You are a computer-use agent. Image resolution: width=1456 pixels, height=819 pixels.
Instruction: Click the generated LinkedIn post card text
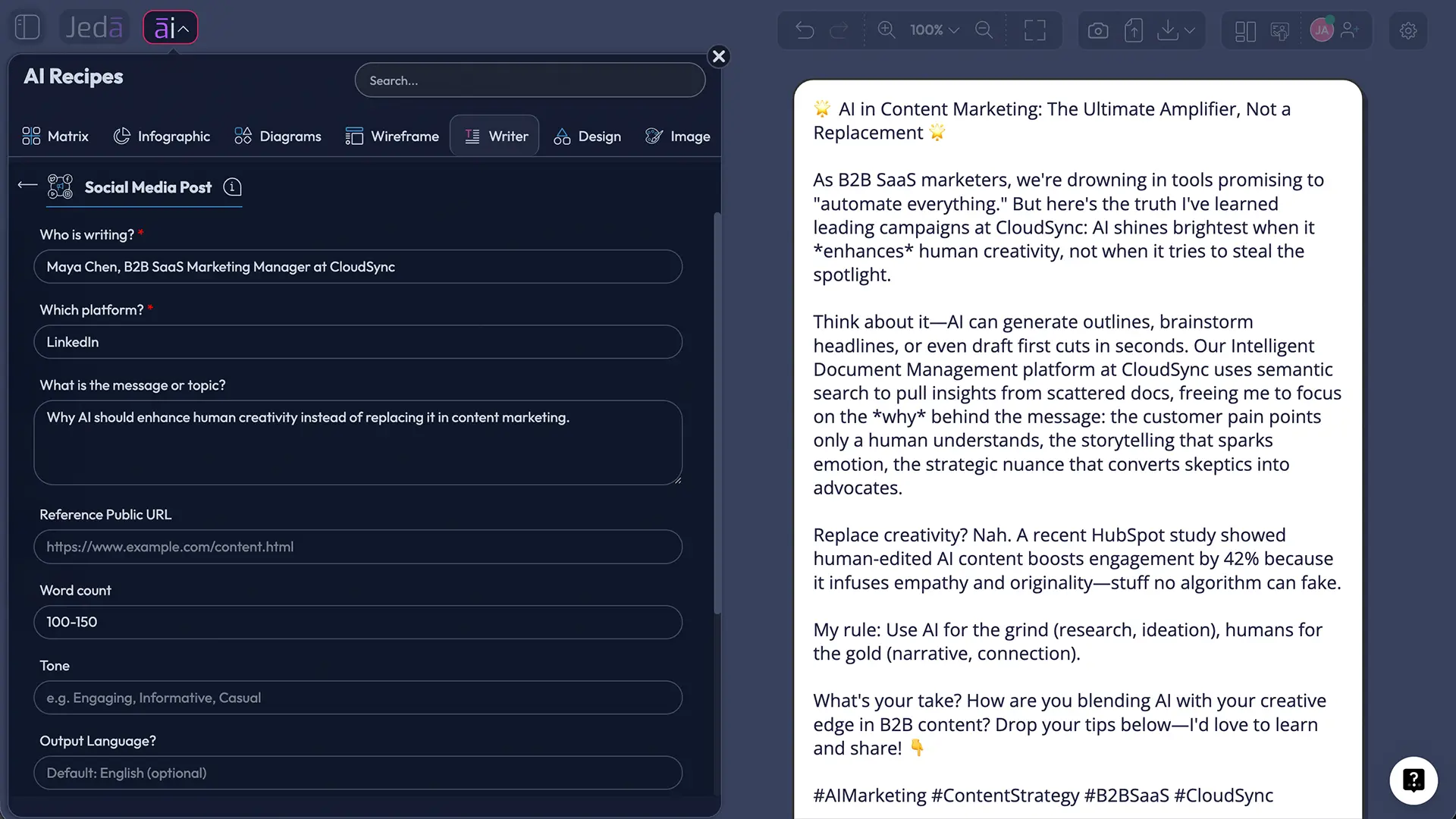pyautogui.click(x=1078, y=451)
